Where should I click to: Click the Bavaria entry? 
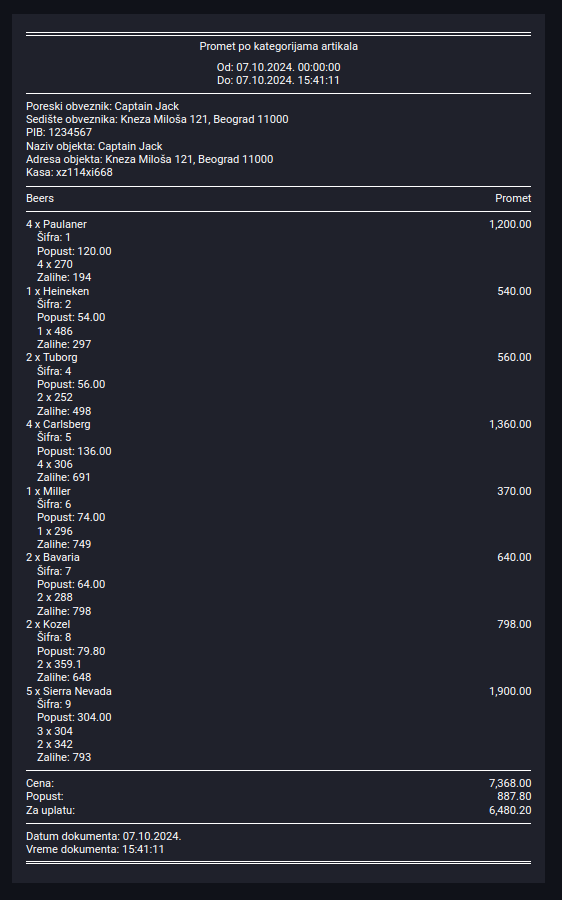[278, 557]
